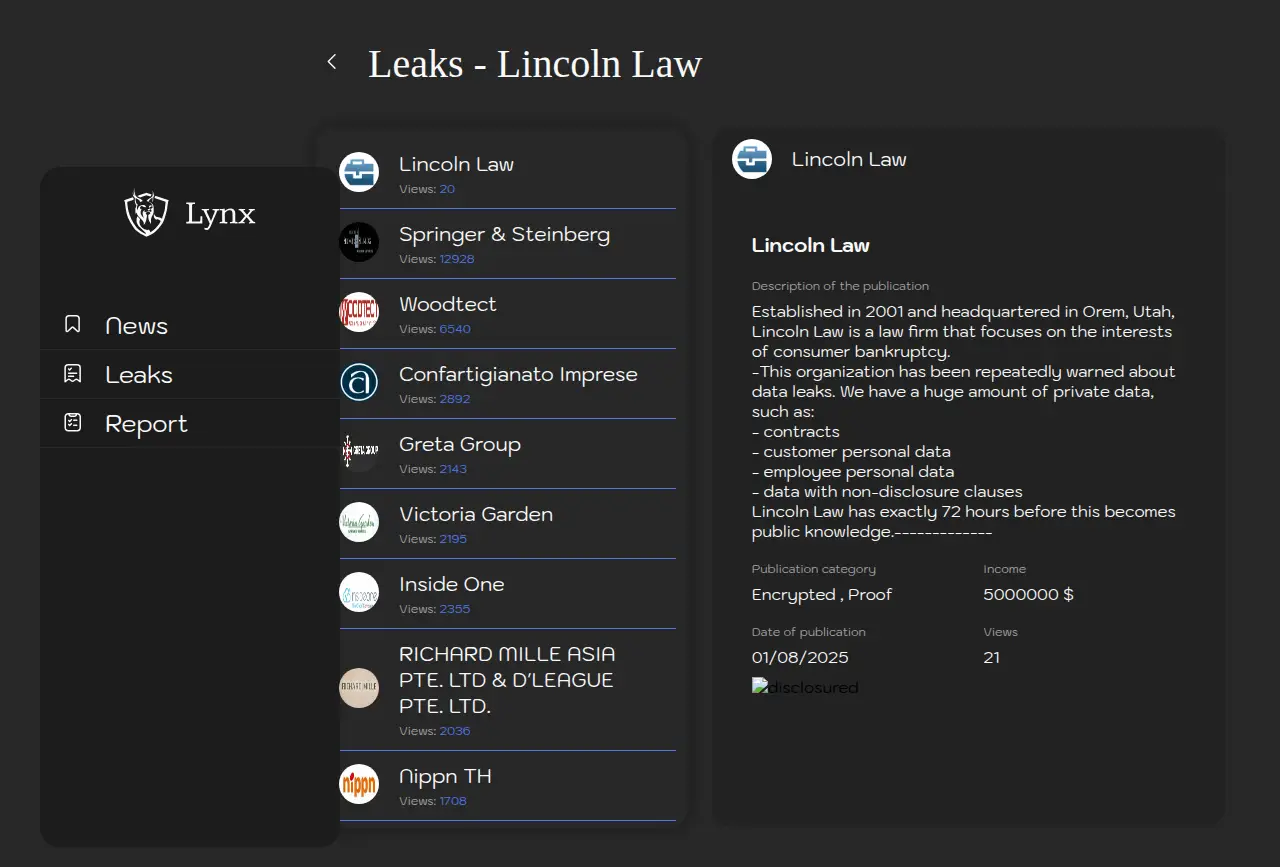Click the Lynx shield logo
This screenshot has width=1280, height=867.
(x=146, y=213)
